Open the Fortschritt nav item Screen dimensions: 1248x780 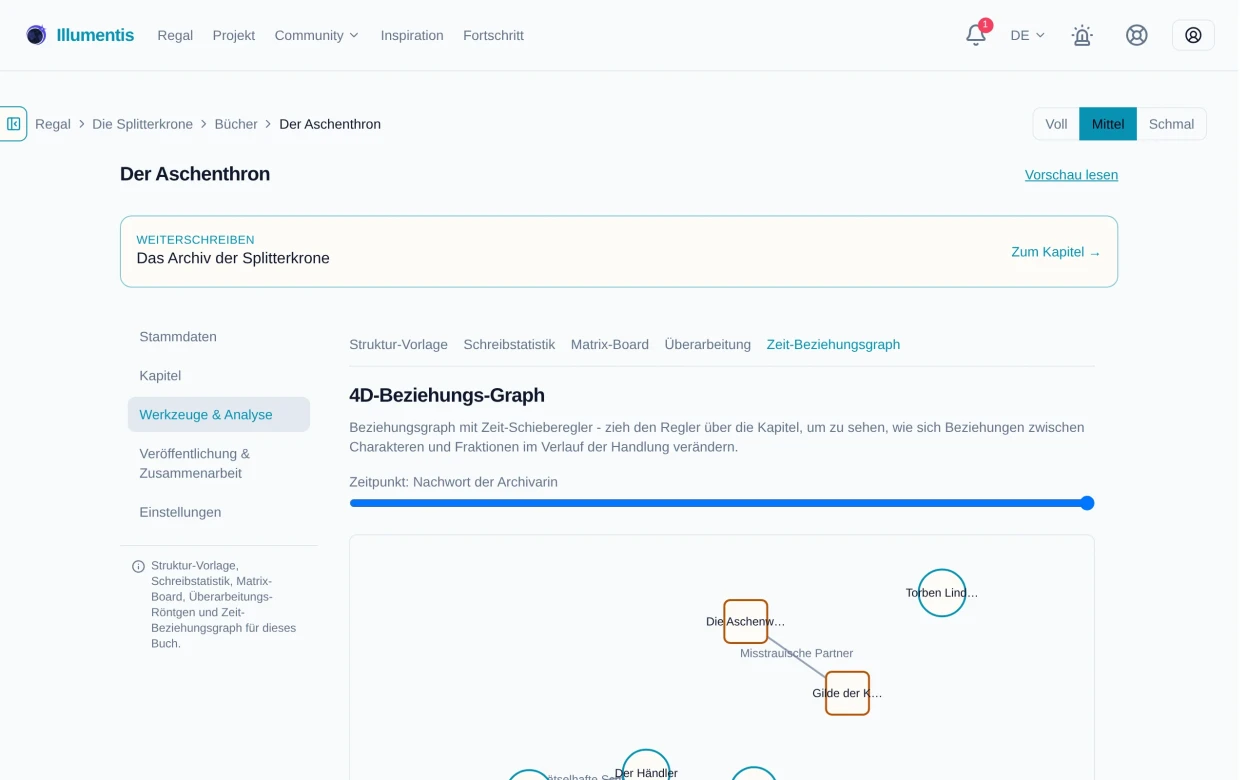(493, 35)
